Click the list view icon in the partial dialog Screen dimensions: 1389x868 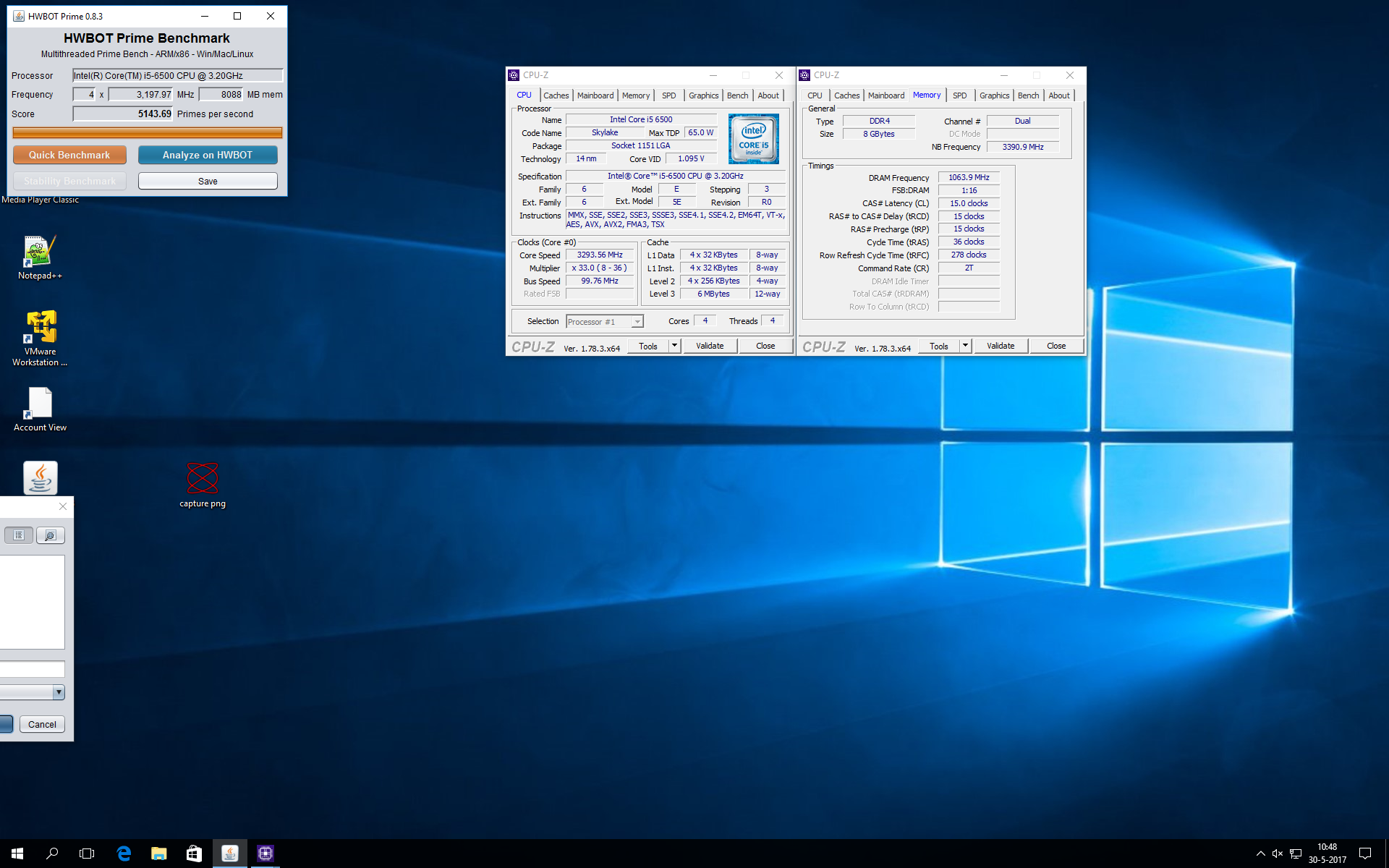[x=19, y=535]
